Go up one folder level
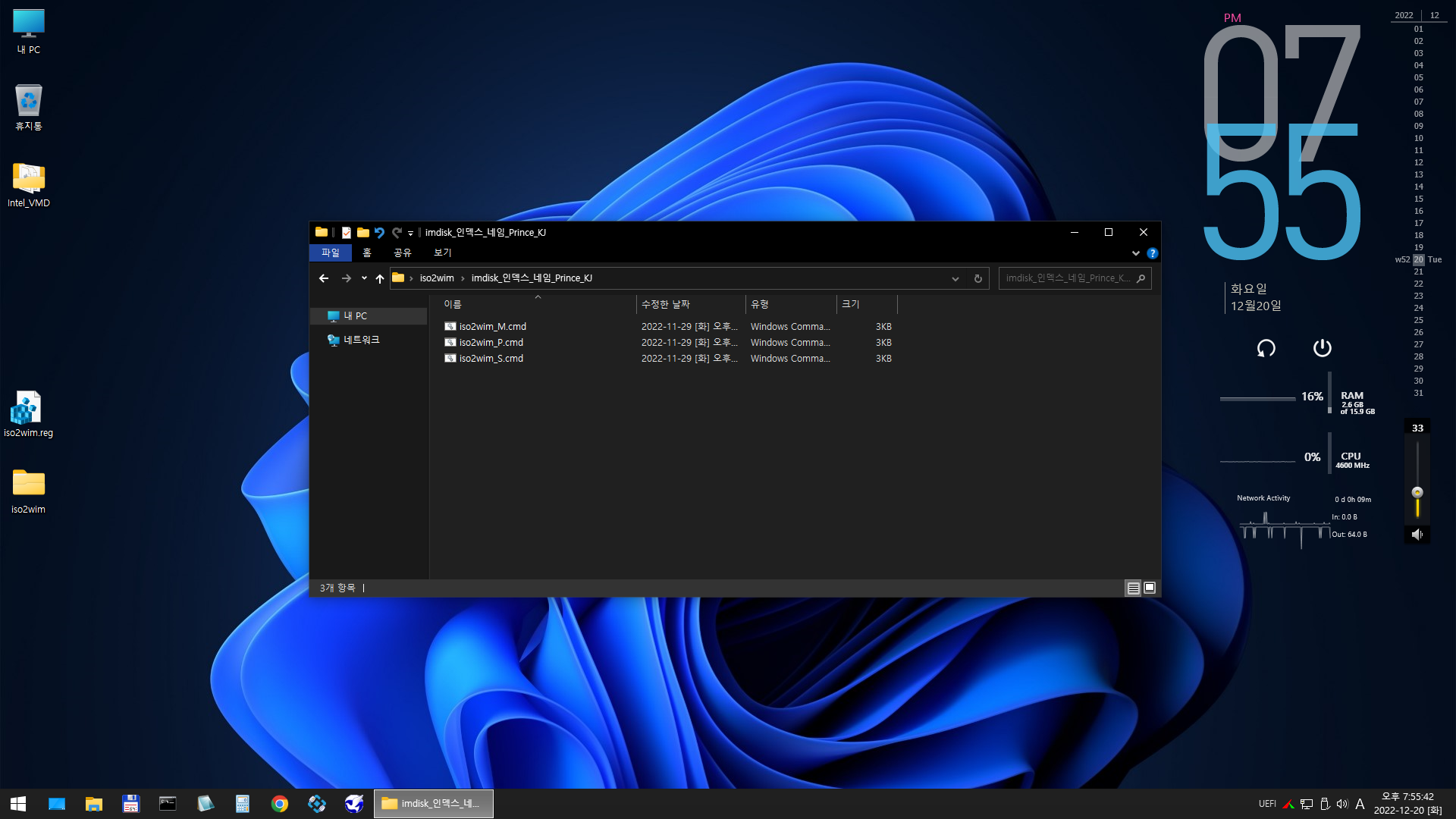 (x=380, y=278)
